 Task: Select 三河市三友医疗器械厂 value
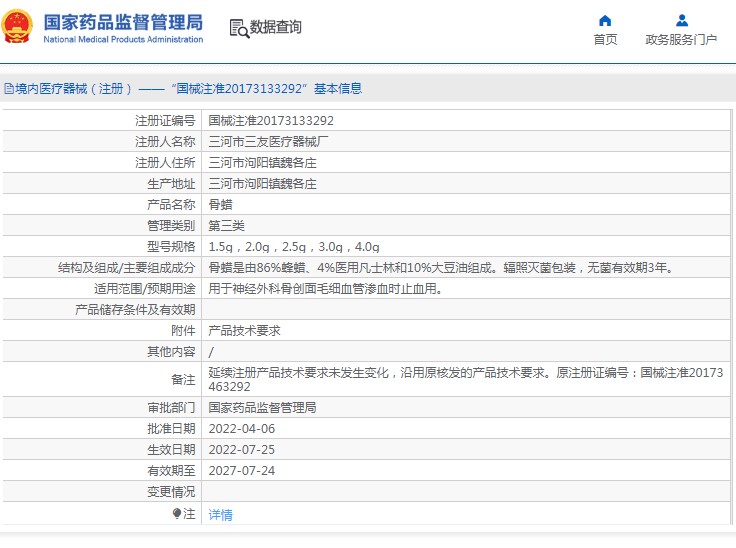(x=268, y=142)
